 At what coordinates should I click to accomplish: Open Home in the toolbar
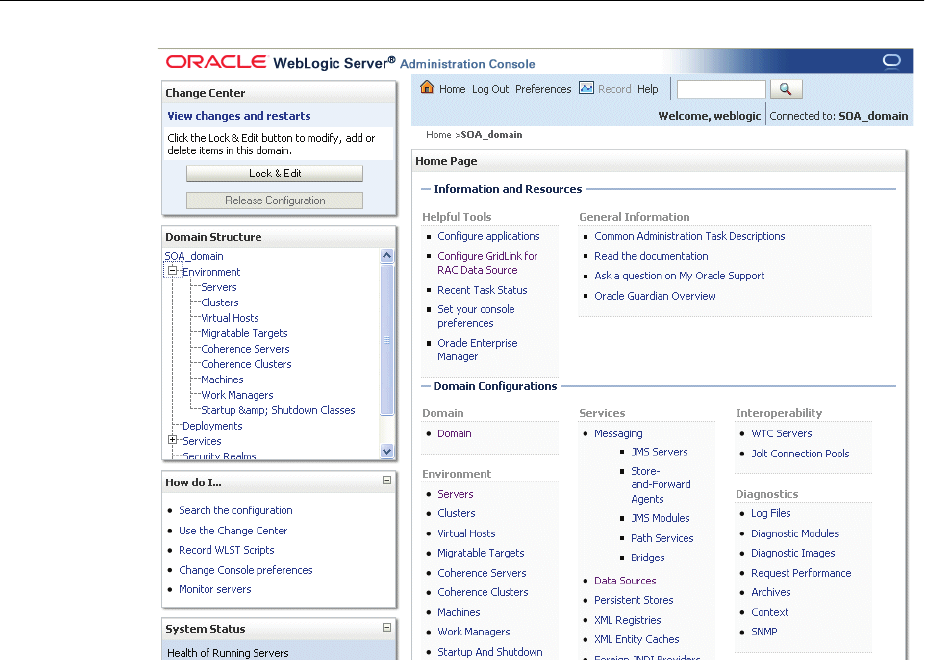pyautogui.click(x=452, y=89)
